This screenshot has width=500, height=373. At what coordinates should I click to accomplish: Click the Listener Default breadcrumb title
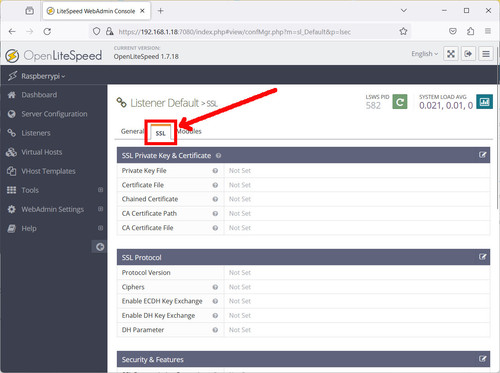click(x=165, y=103)
